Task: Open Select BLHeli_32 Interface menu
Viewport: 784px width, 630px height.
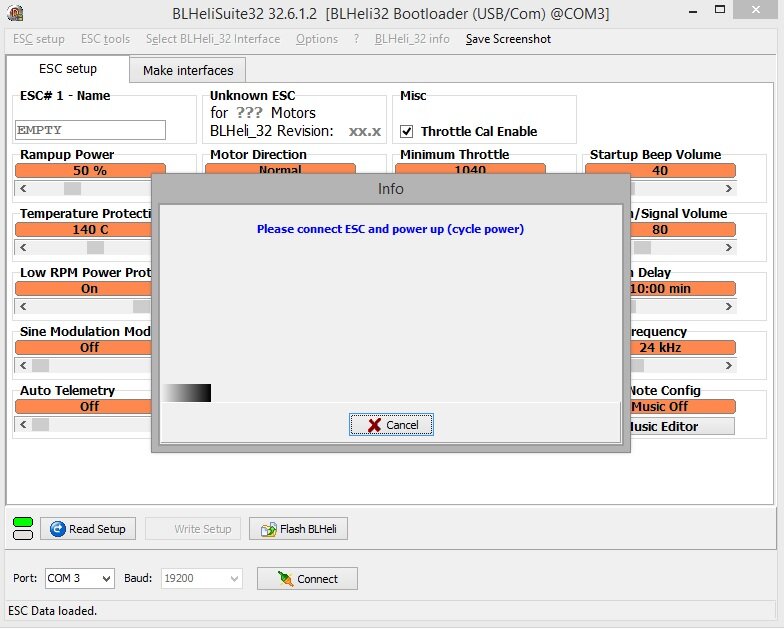Action: [x=213, y=39]
